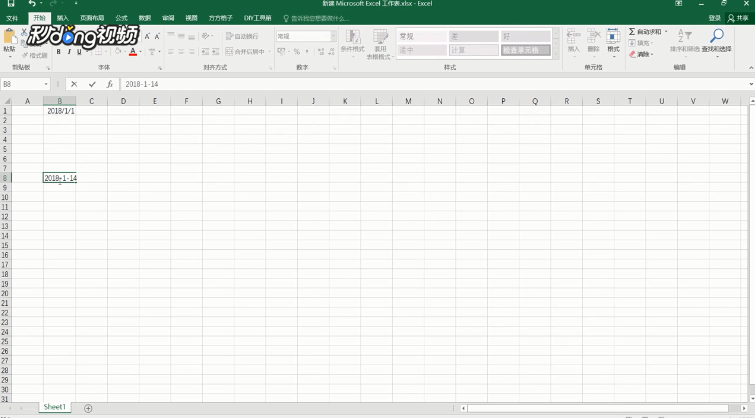Open the AutoSum dropdown arrow

(666, 32)
